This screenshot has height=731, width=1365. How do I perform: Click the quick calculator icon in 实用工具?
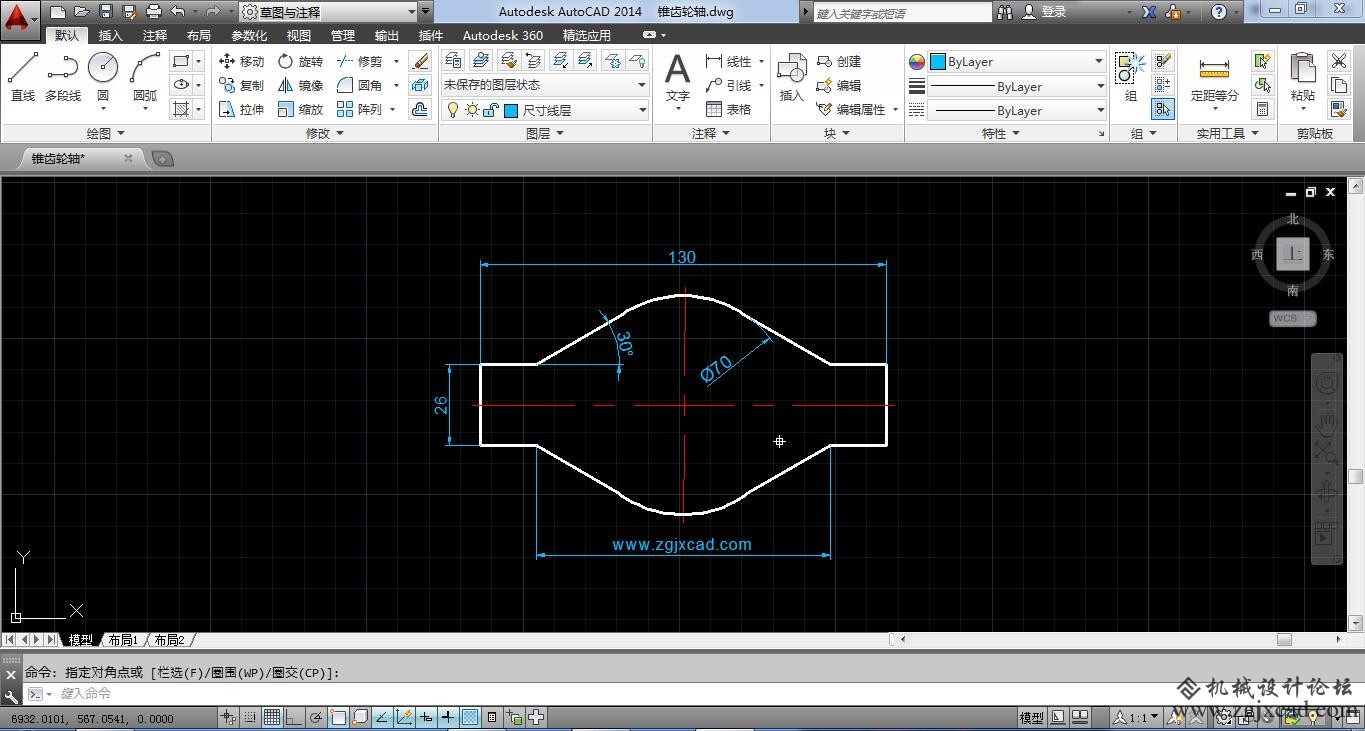(x=1263, y=109)
